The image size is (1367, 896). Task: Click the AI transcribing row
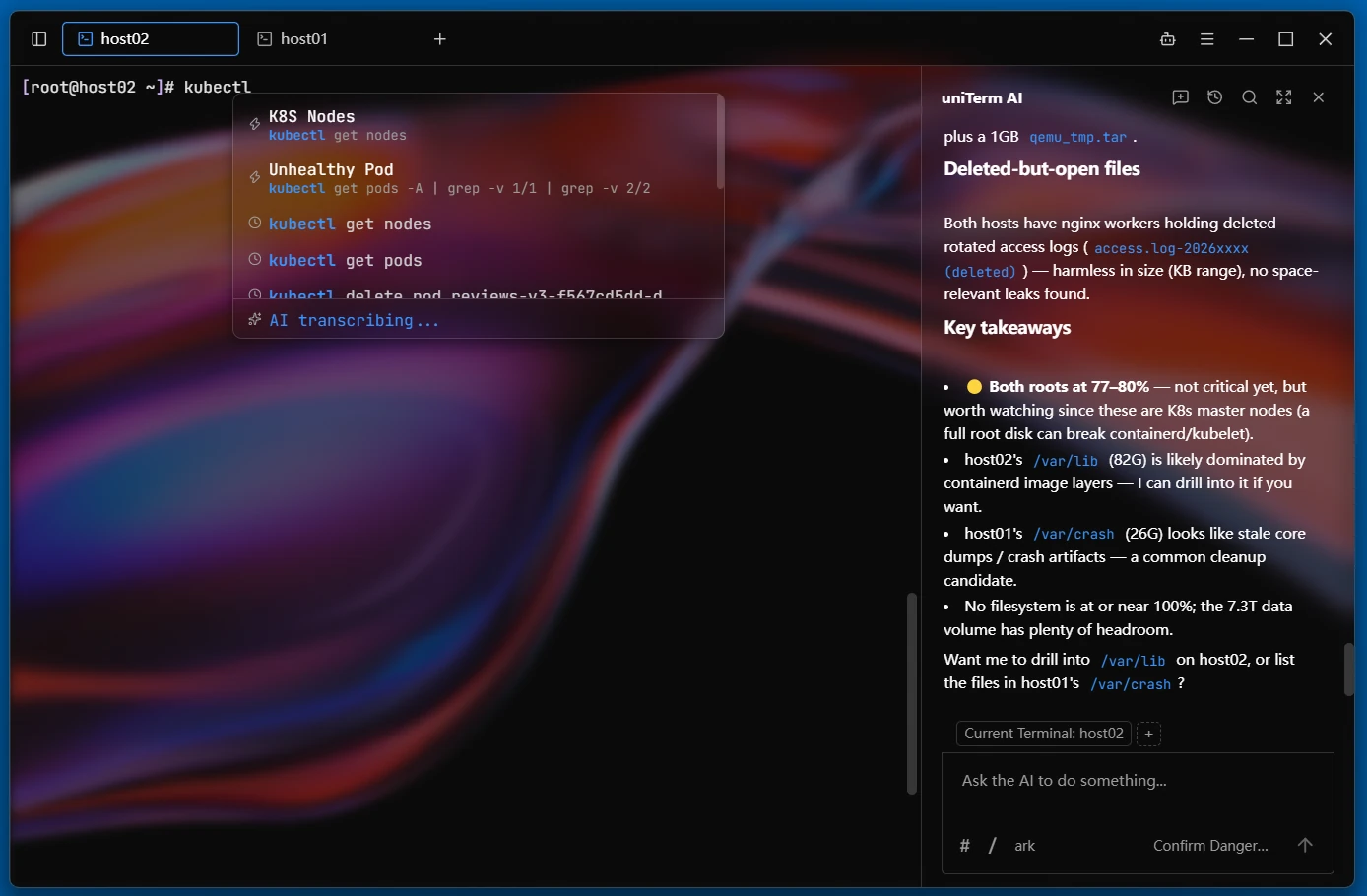[479, 320]
